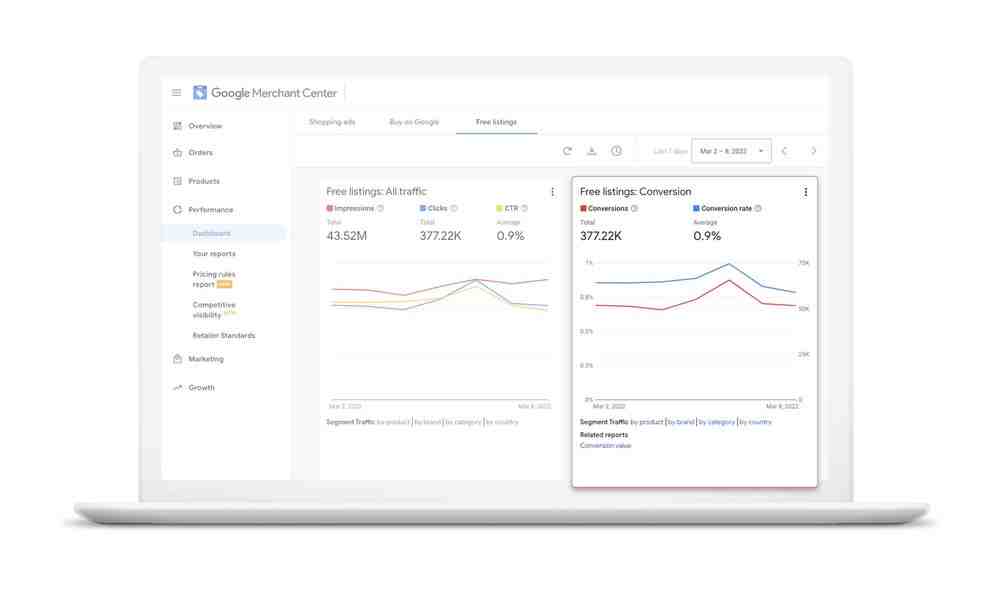The width and height of the screenshot is (1000, 604).
Task: Open Orders in the sidebar
Action: click(x=201, y=152)
